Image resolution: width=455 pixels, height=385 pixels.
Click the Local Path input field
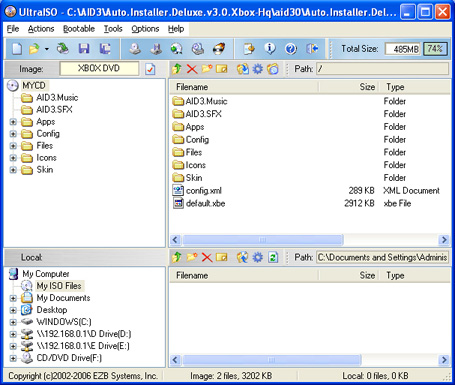click(x=382, y=257)
